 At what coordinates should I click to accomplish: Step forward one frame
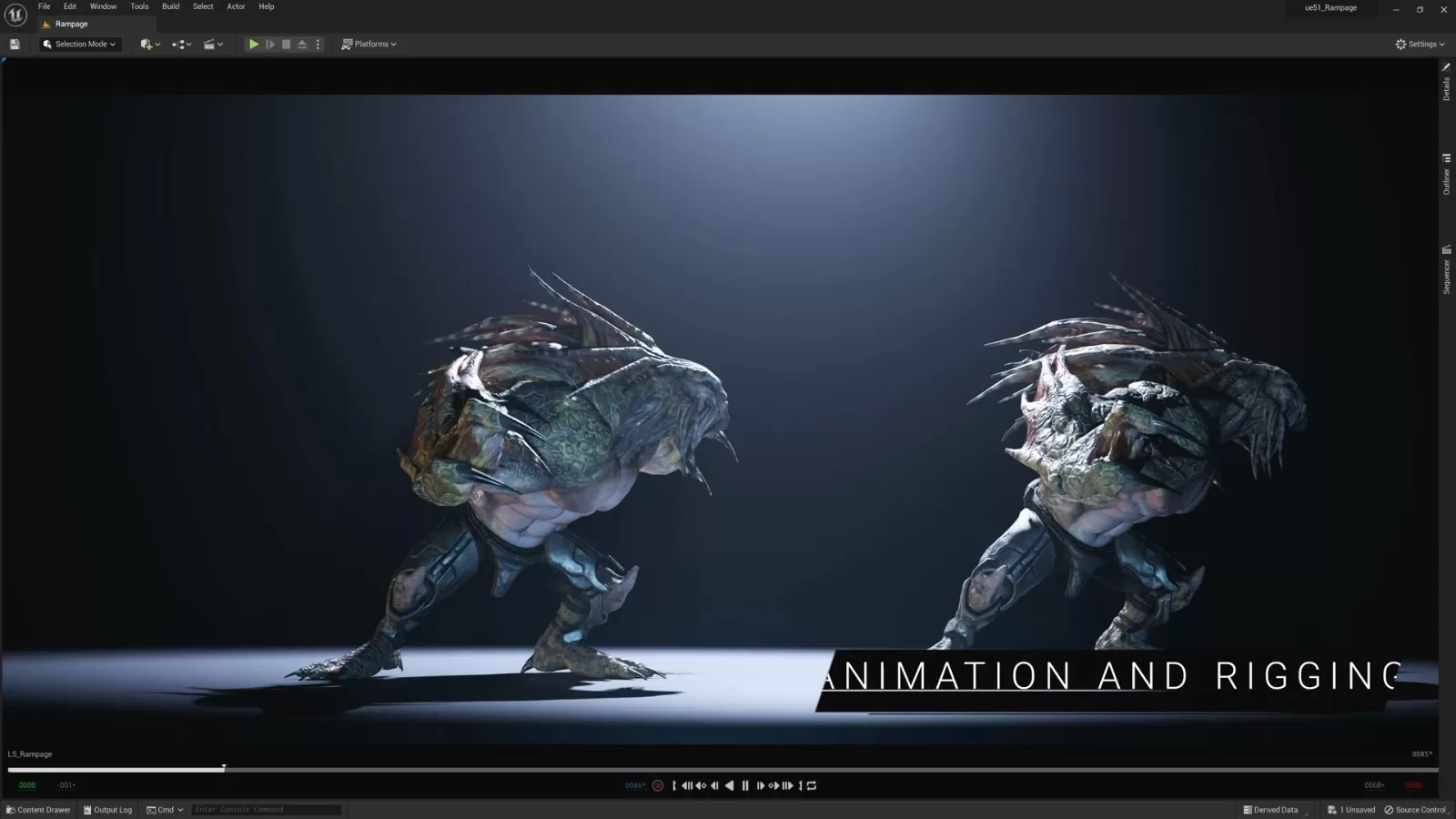pyautogui.click(x=761, y=785)
